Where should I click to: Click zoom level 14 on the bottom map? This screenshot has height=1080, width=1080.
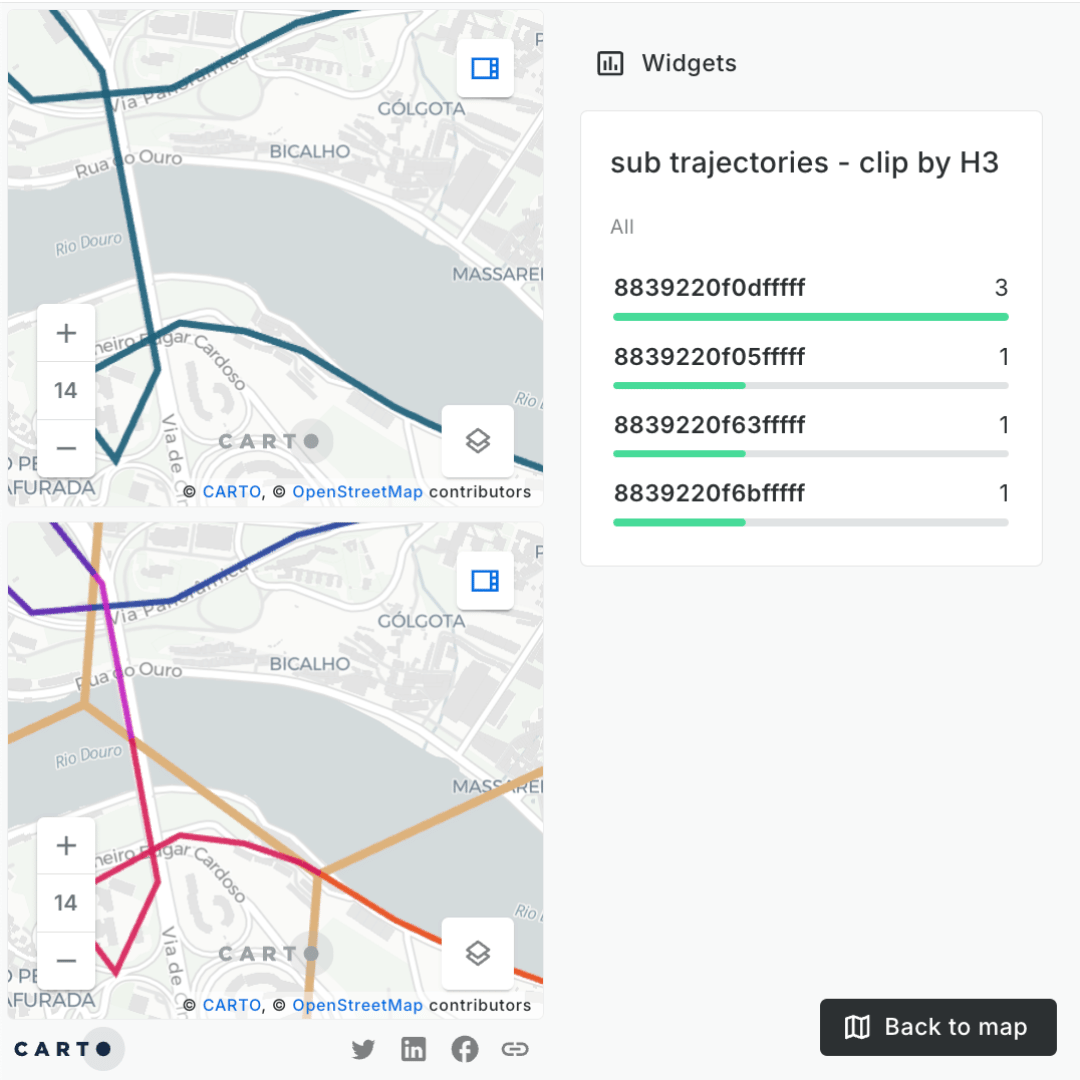[66, 903]
